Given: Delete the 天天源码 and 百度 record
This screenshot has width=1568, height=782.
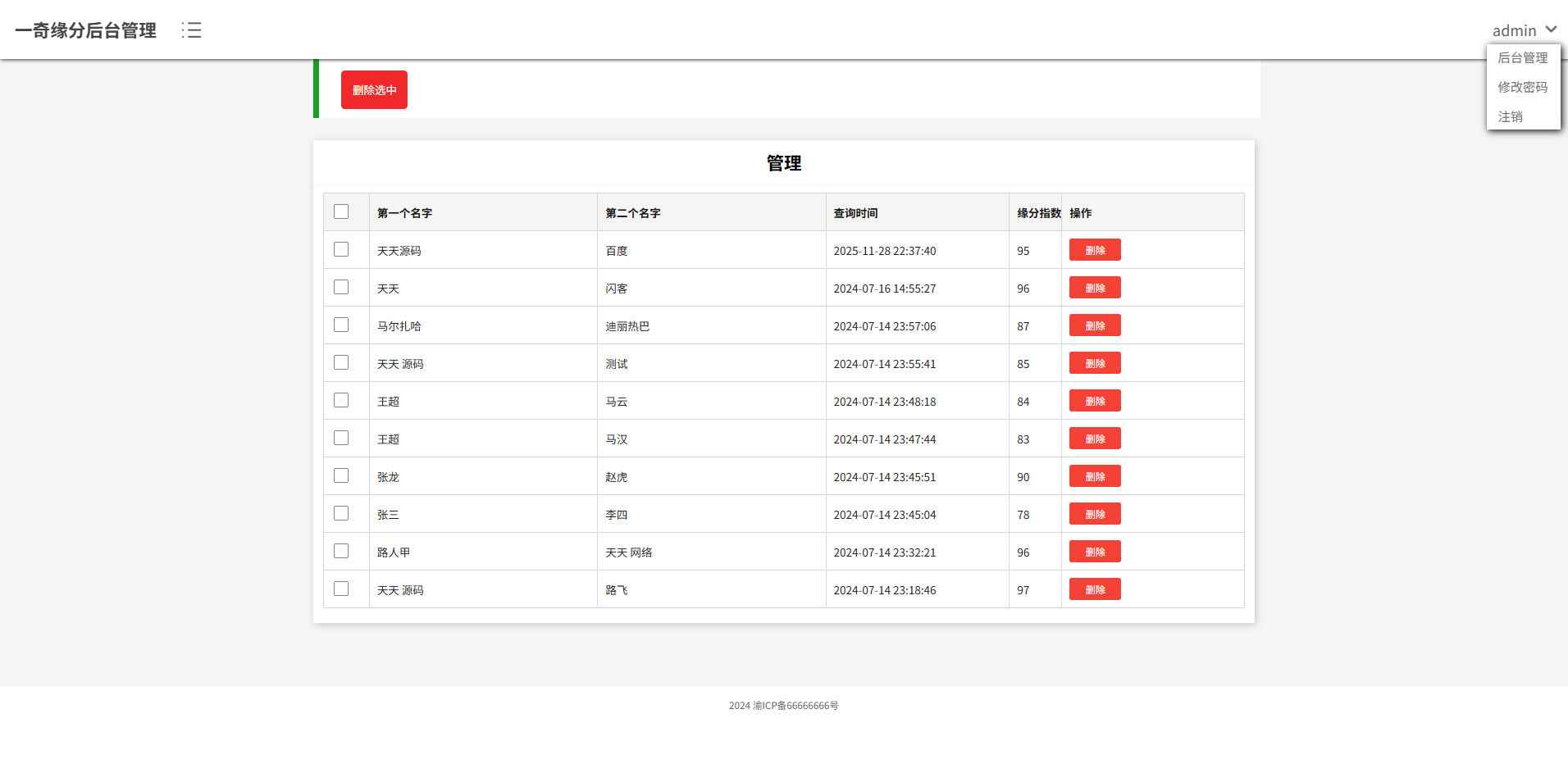Looking at the screenshot, I should click(1094, 250).
